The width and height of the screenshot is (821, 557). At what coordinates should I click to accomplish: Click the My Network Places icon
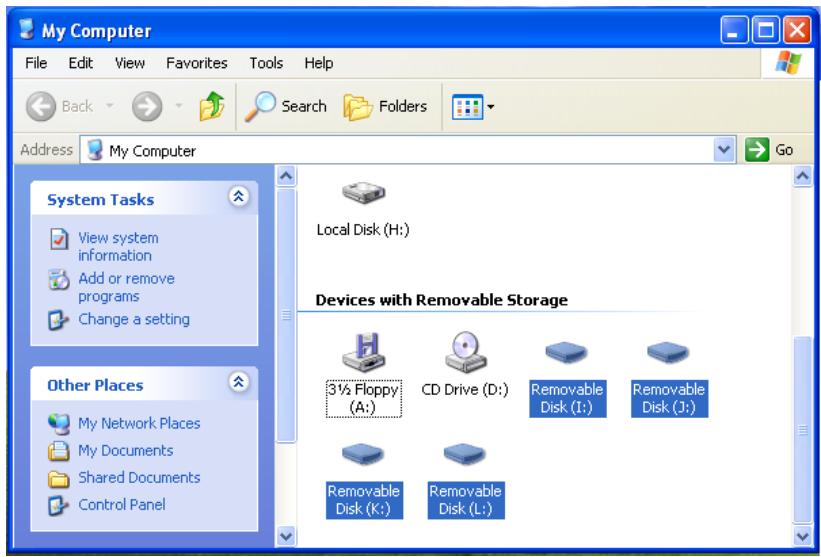[59, 424]
